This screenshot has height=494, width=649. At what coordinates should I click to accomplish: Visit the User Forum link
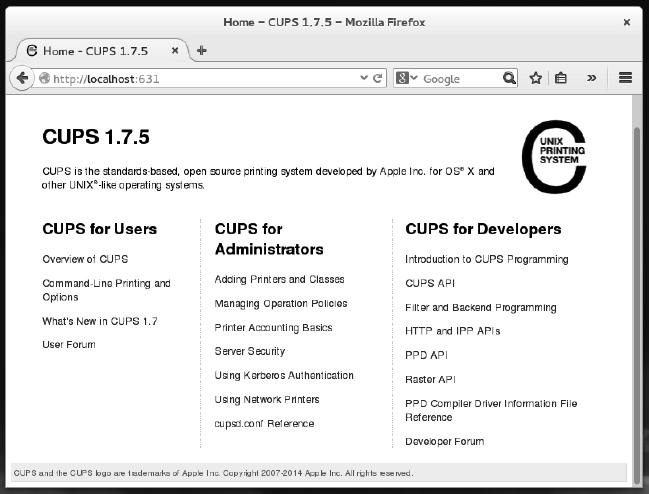click(x=69, y=345)
